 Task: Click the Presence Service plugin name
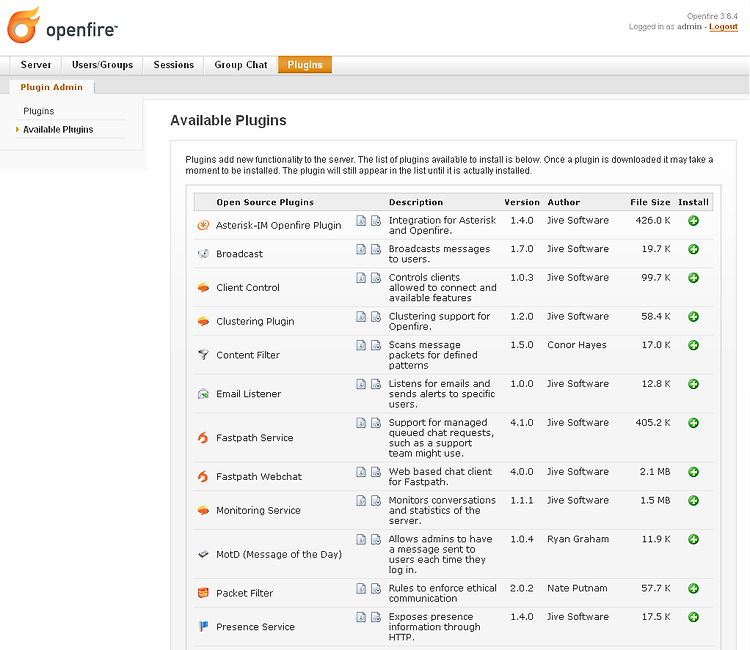[x=255, y=627]
